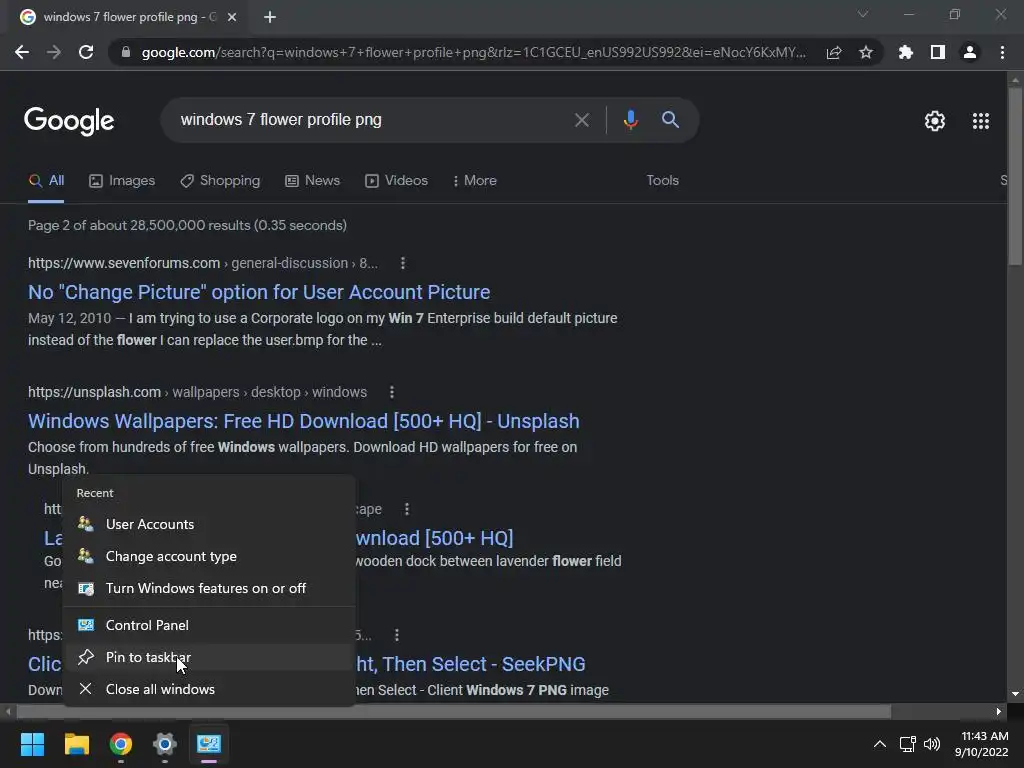View site info via padlock icon
Screen dimensions: 1024x768
click(x=126, y=52)
